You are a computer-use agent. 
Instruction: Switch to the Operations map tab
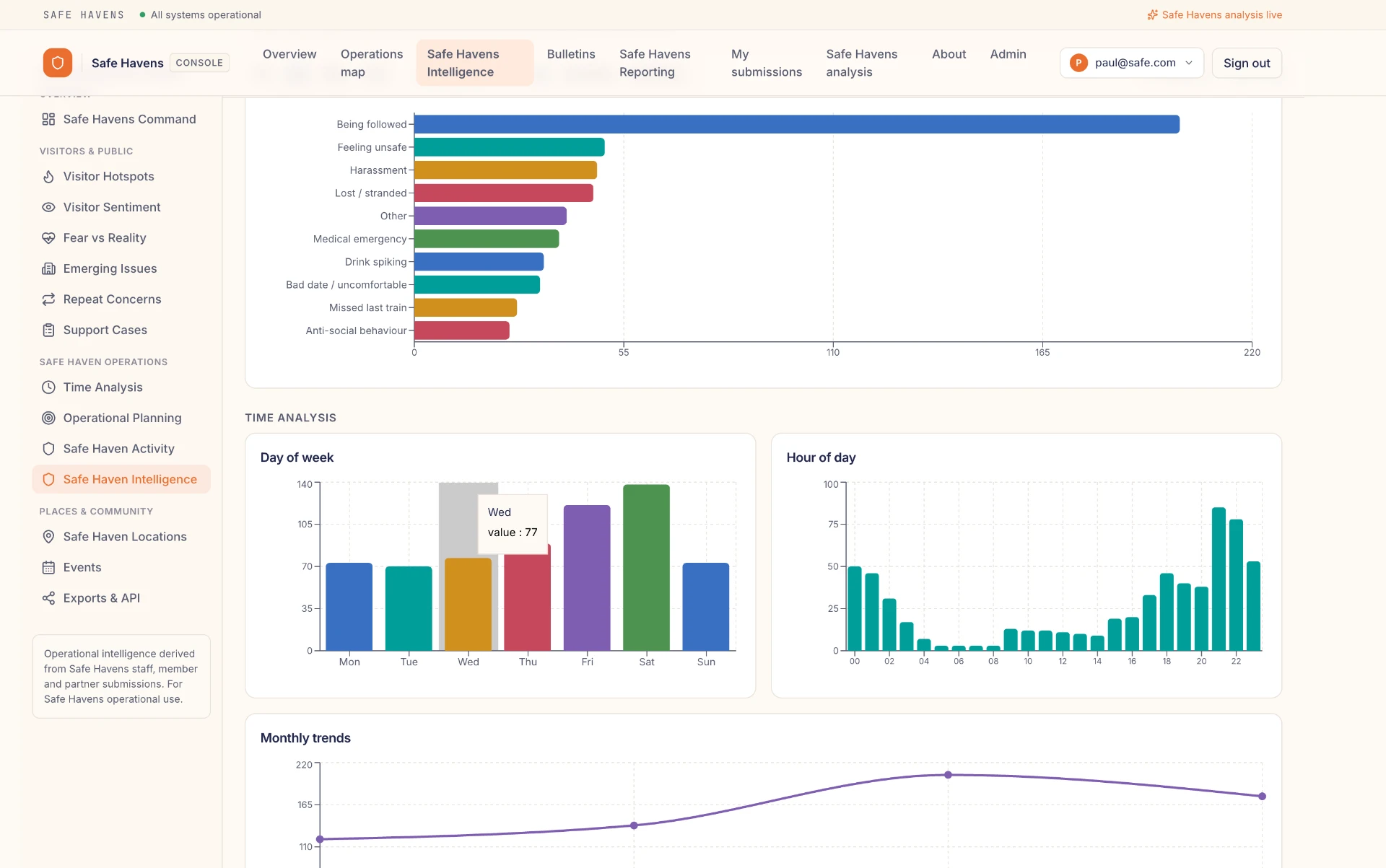[x=372, y=63]
